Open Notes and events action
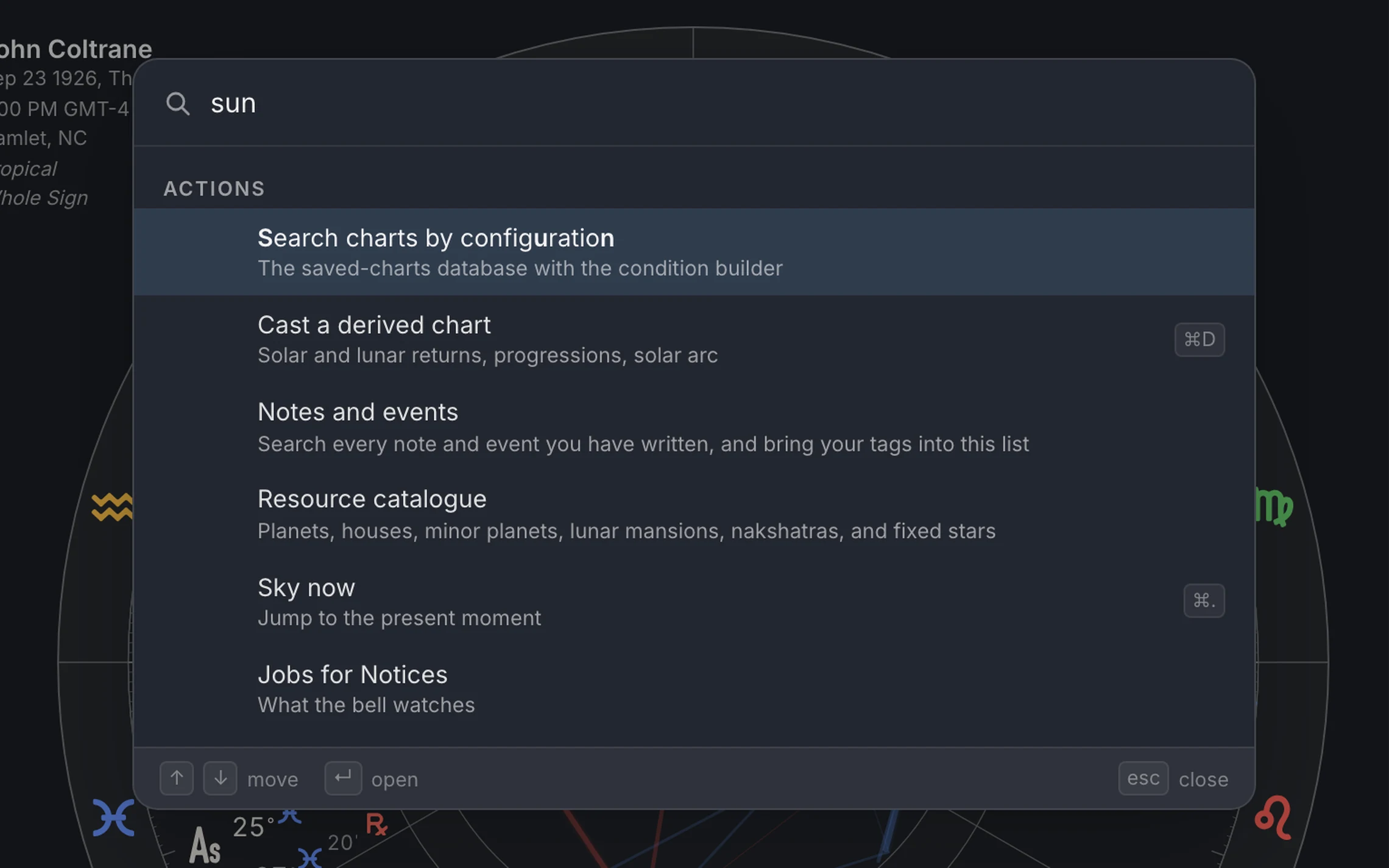 pyautogui.click(x=694, y=427)
